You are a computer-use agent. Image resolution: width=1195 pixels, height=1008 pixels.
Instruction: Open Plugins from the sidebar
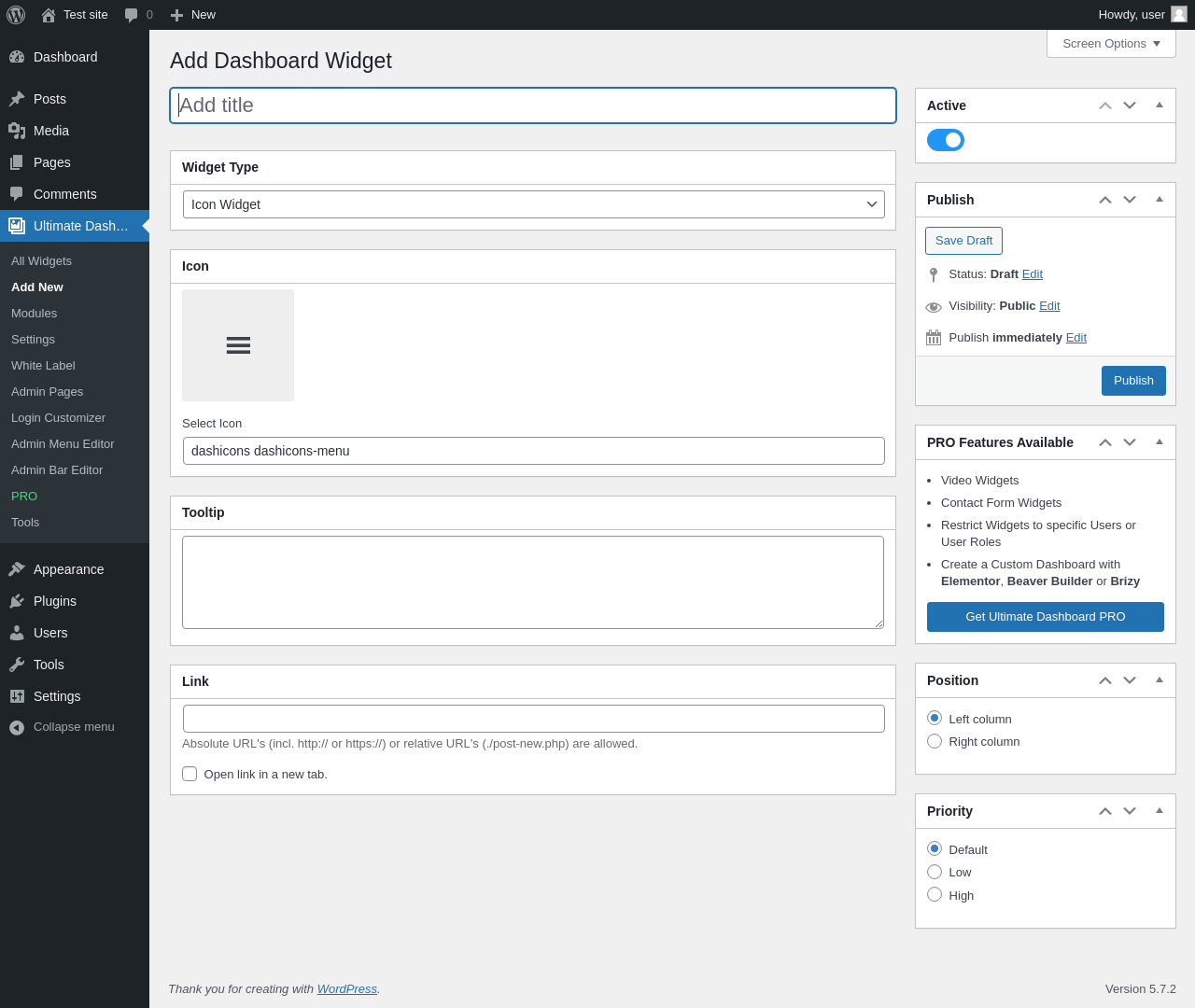(55, 601)
